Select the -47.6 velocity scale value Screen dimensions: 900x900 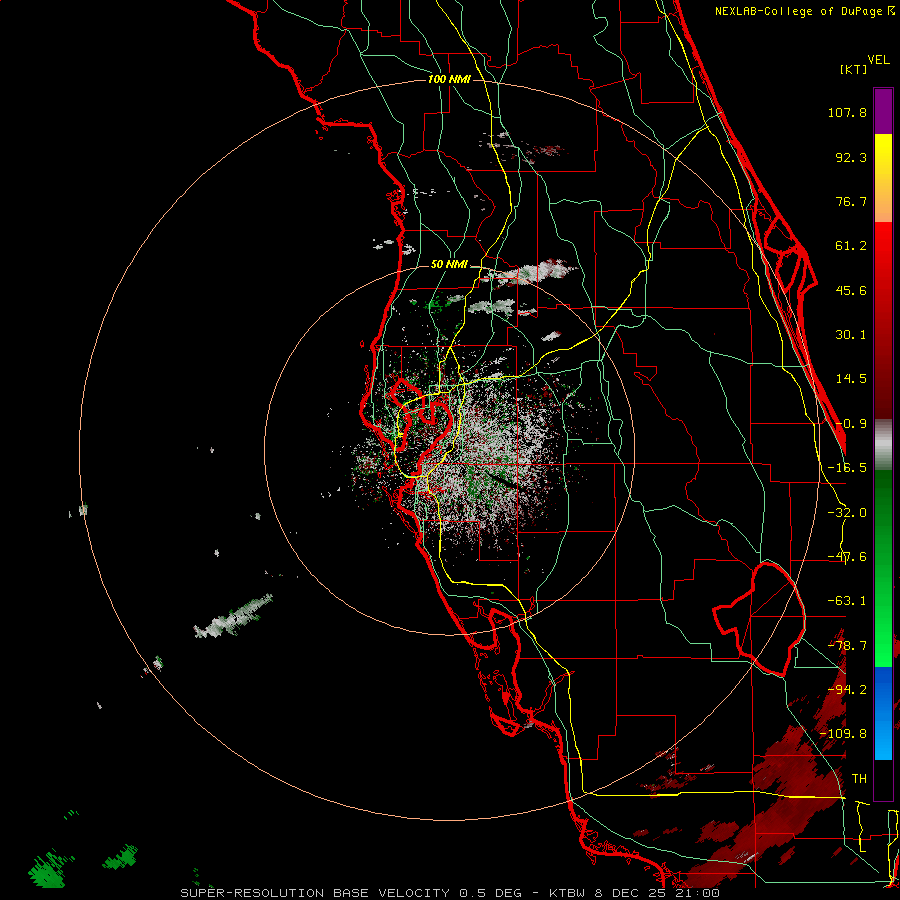coord(847,557)
